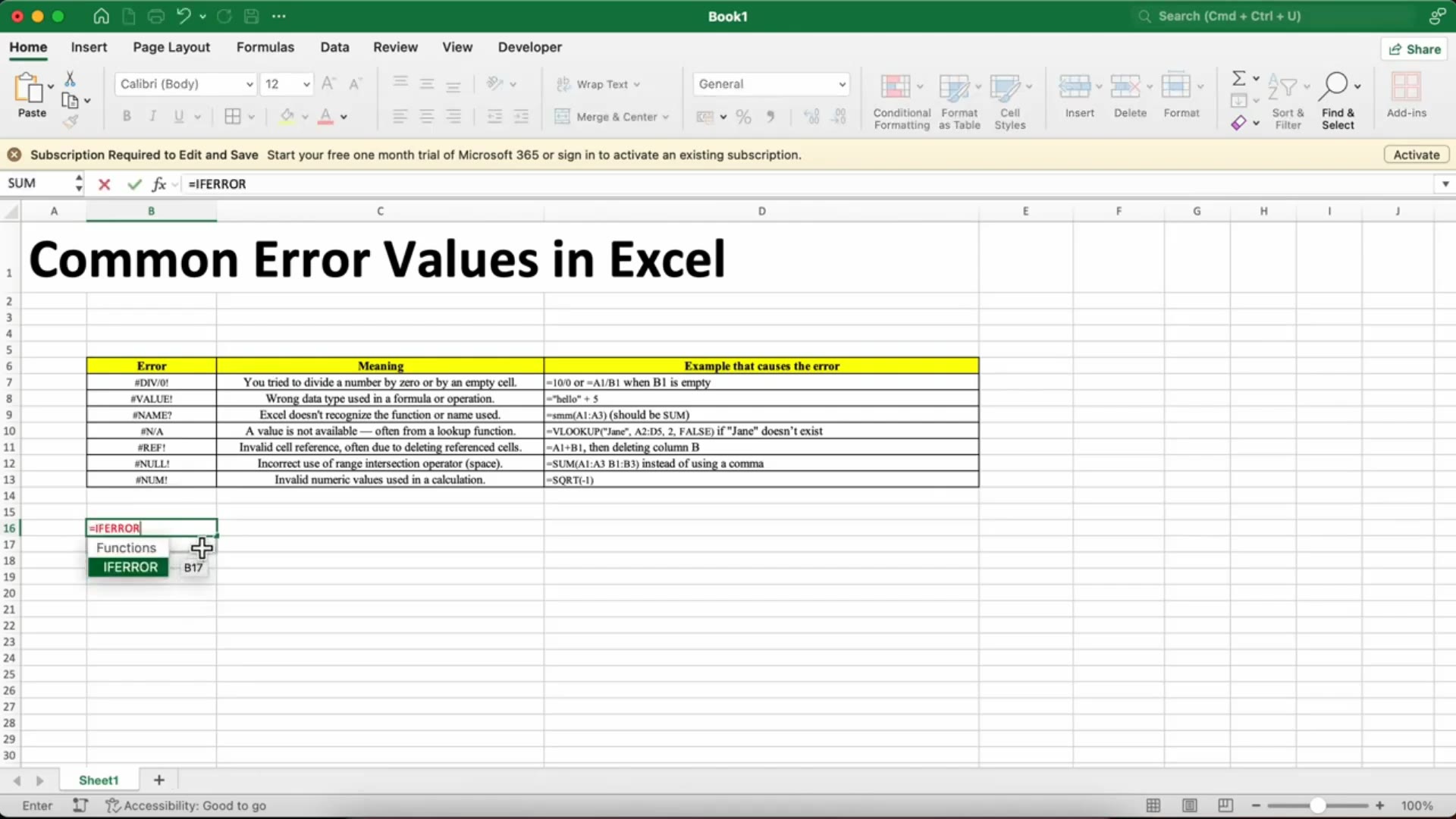Screen dimensions: 1456x819
Task: Click the Decrease Font Size icon
Action: pos(355,83)
